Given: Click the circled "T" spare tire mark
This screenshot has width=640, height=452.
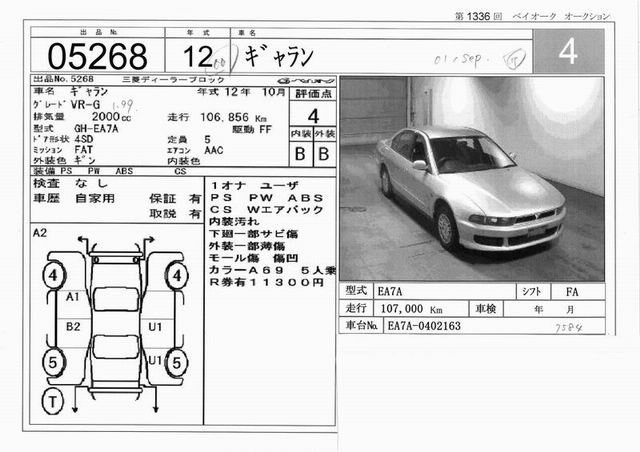Looking at the screenshot, I should (53, 401).
